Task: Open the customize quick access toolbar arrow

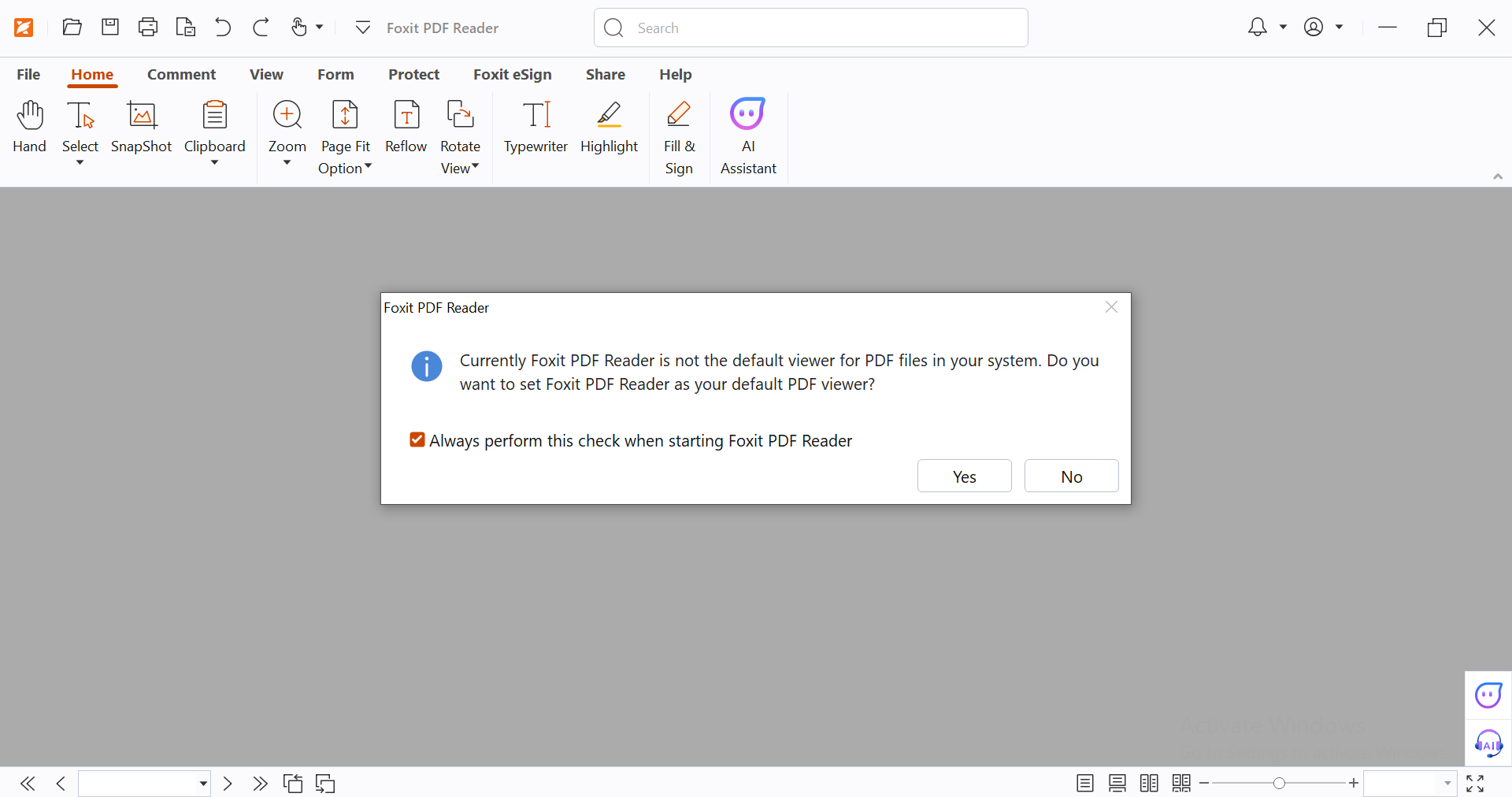Action: (362, 28)
